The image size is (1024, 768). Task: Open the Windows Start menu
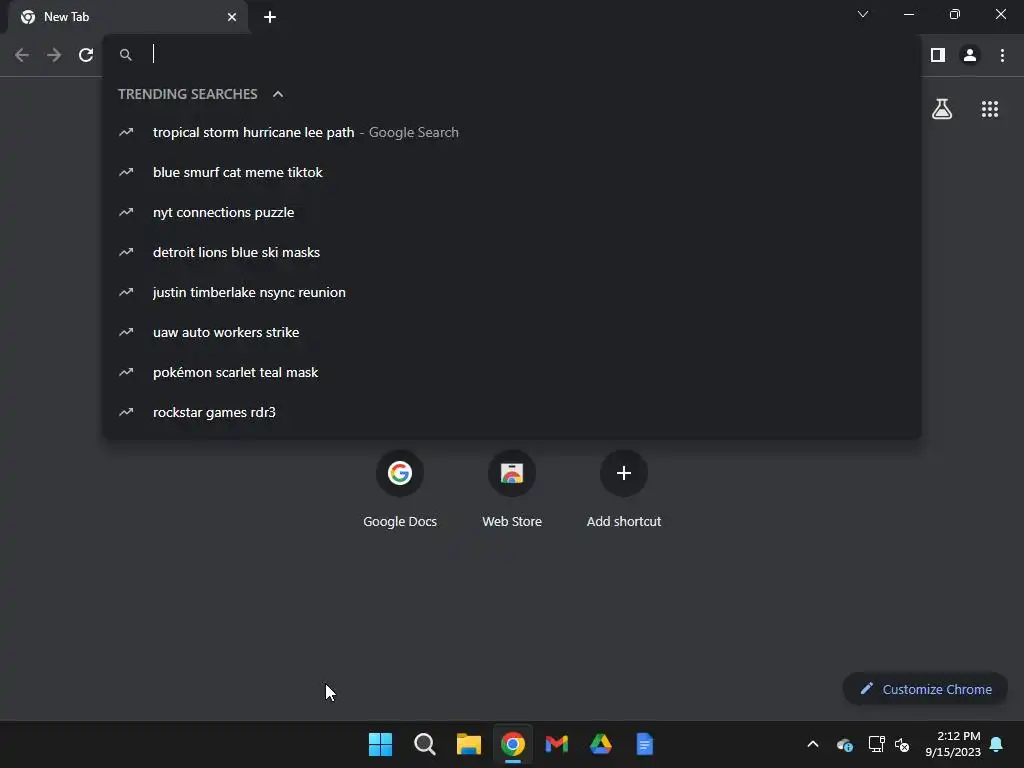pyautogui.click(x=380, y=744)
